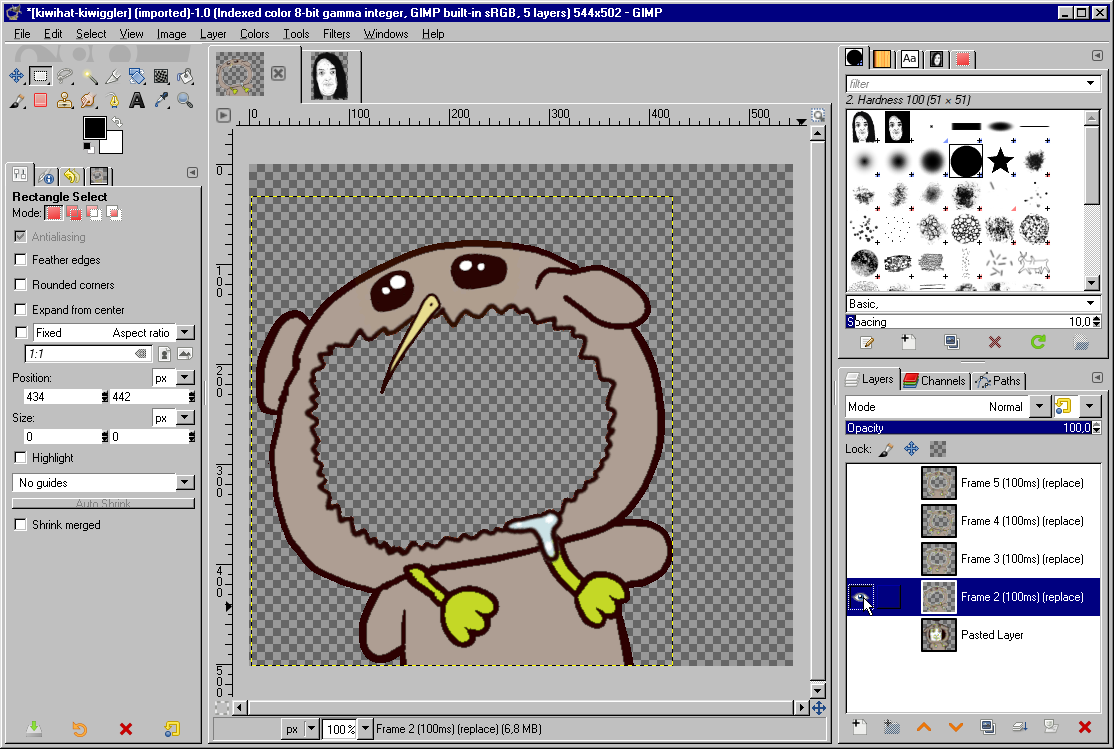The height and width of the screenshot is (749, 1114).
Task: Switch to the Channels tab
Action: (935, 381)
